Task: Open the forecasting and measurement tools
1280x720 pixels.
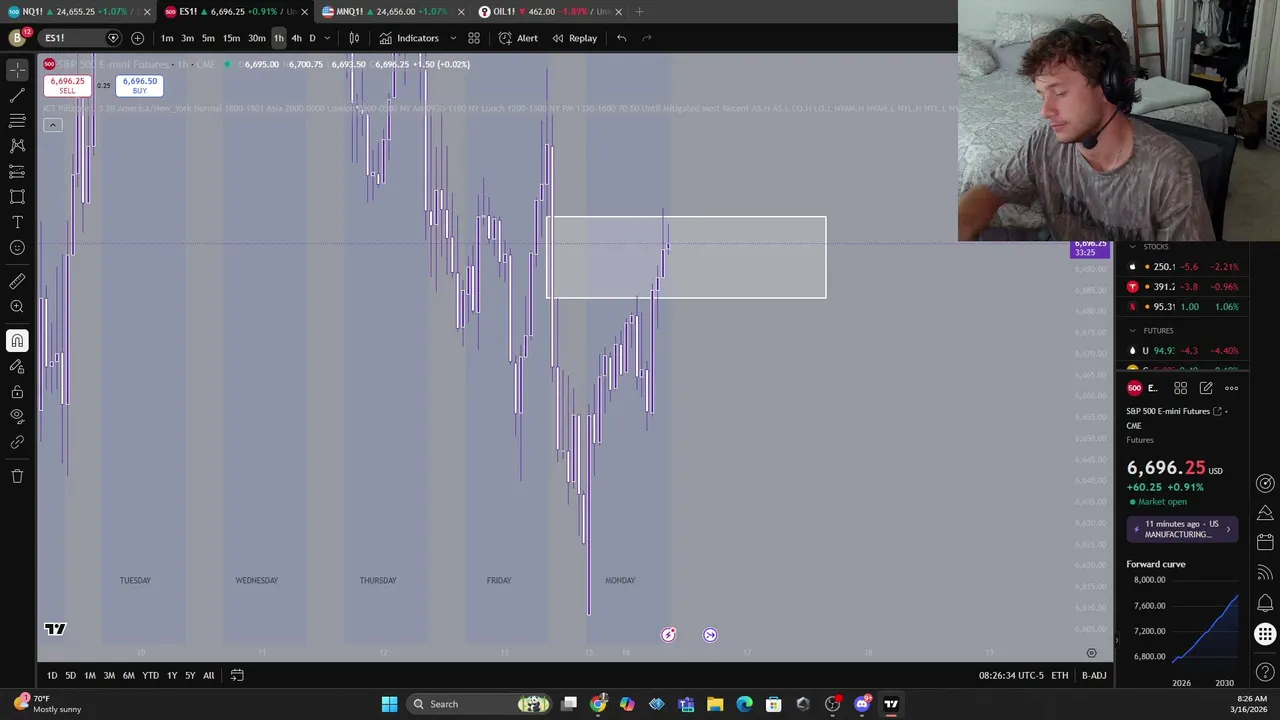Action: (x=17, y=172)
